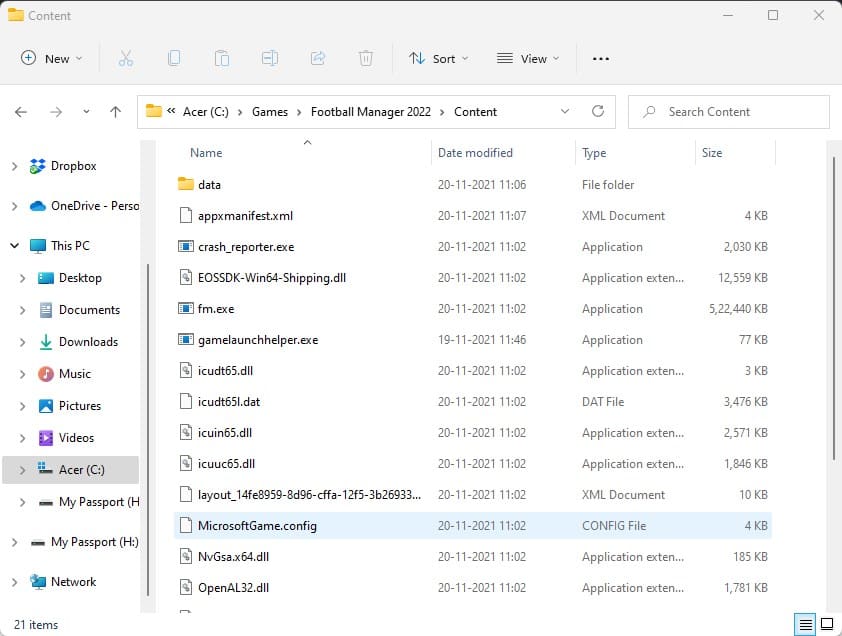Click the gamelaunchhelper.exe file icon
The image size is (842, 636).
pos(186,339)
